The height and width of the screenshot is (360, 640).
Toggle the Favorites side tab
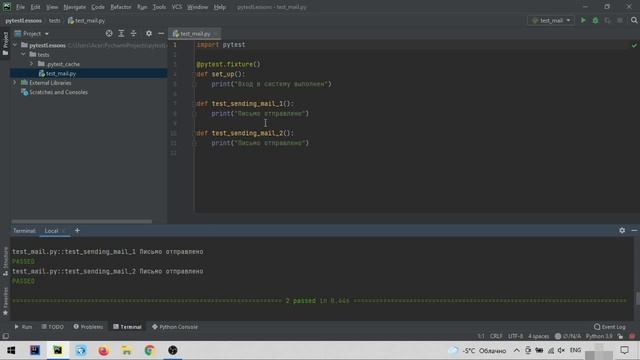pos(5,302)
